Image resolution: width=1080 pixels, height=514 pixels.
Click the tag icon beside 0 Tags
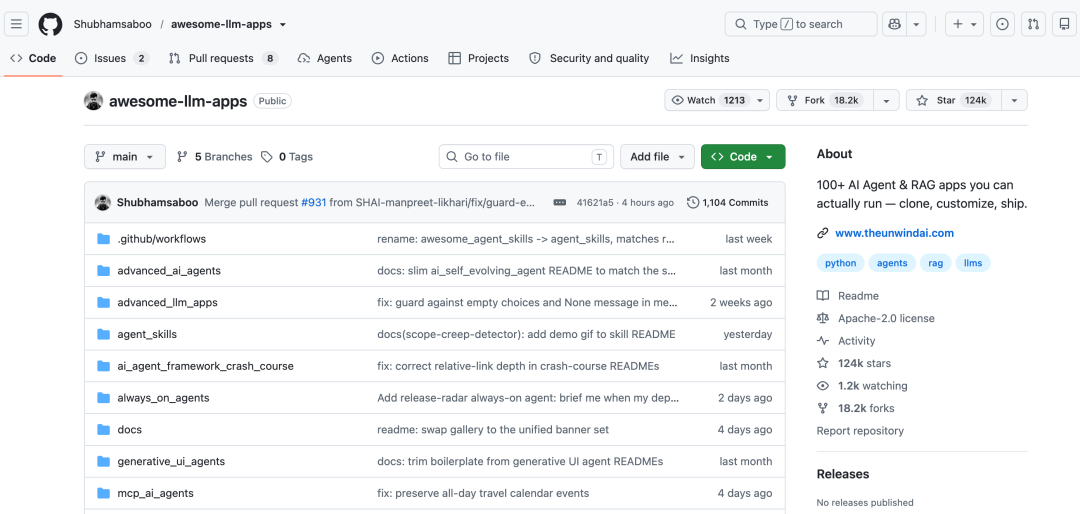[x=267, y=157]
